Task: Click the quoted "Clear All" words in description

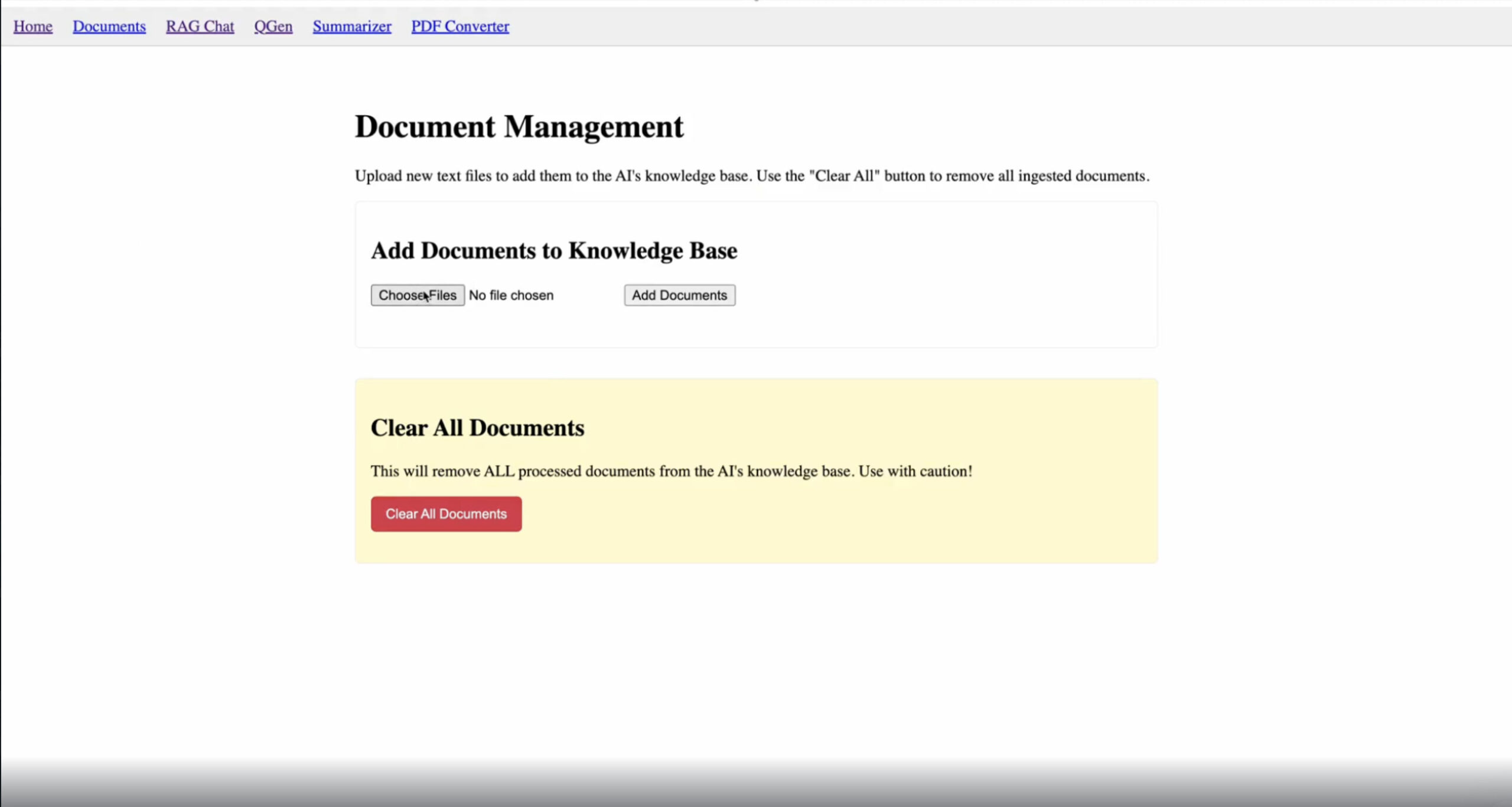Action: [844, 176]
